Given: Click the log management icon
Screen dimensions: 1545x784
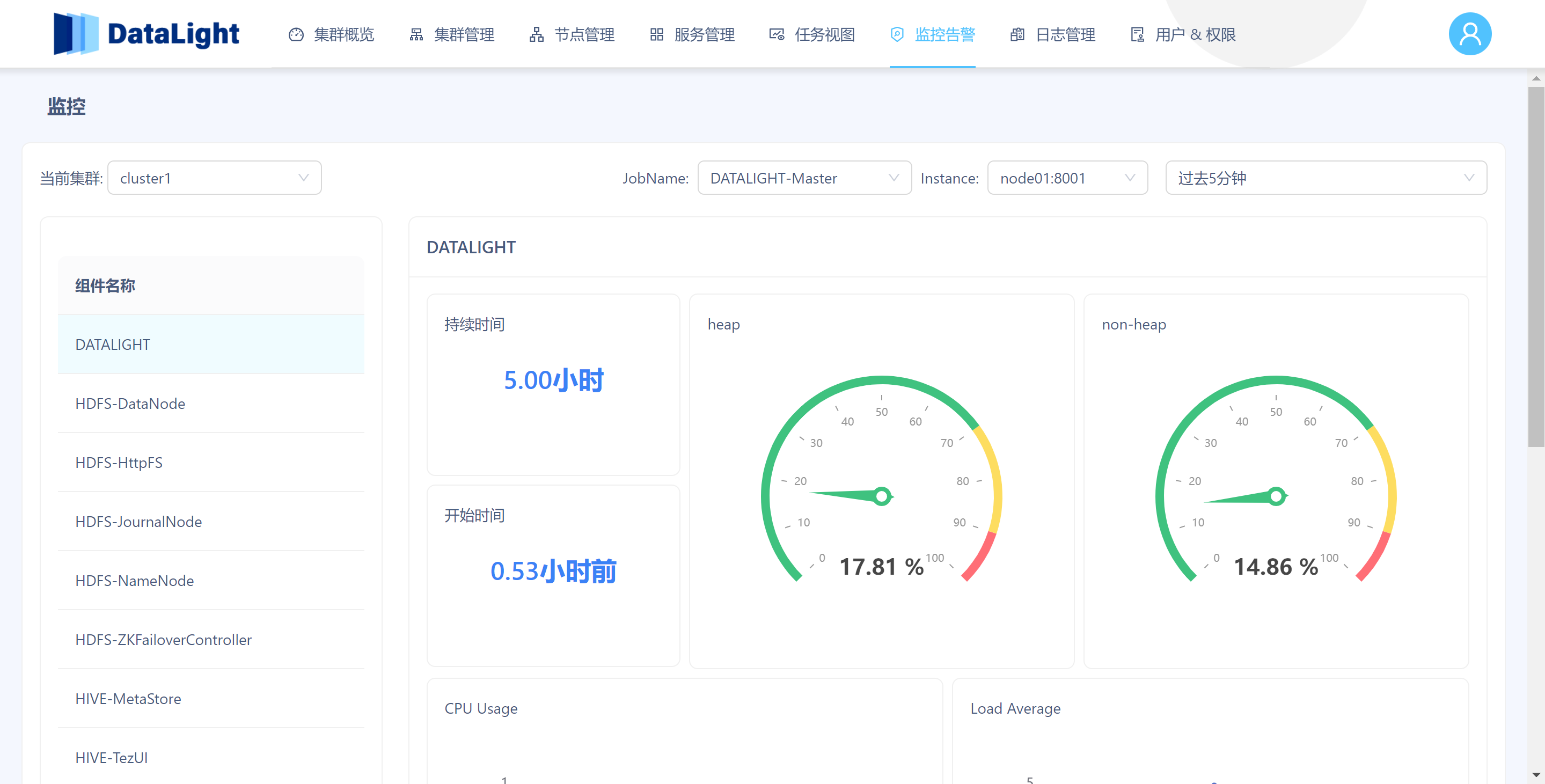Looking at the screenshot, I should (x=1017, y=35).
